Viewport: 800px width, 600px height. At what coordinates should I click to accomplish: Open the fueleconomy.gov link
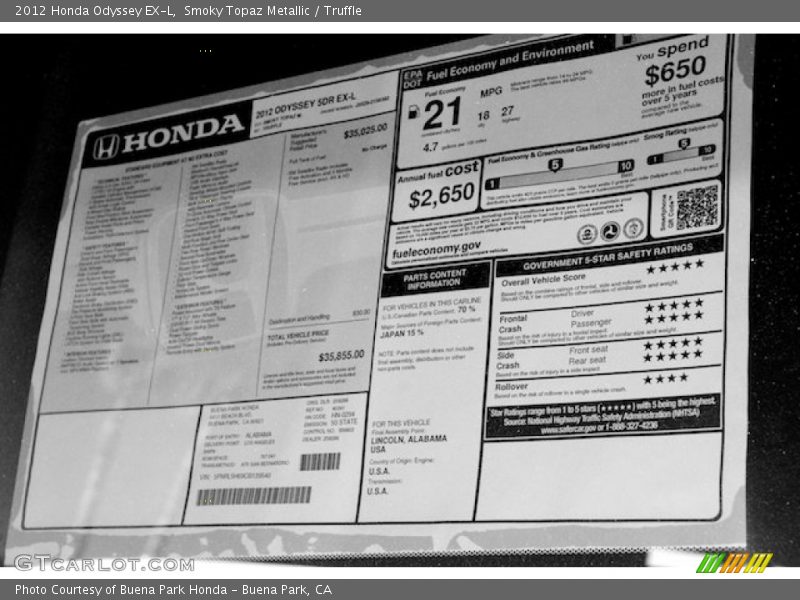(x=436, y=249)
